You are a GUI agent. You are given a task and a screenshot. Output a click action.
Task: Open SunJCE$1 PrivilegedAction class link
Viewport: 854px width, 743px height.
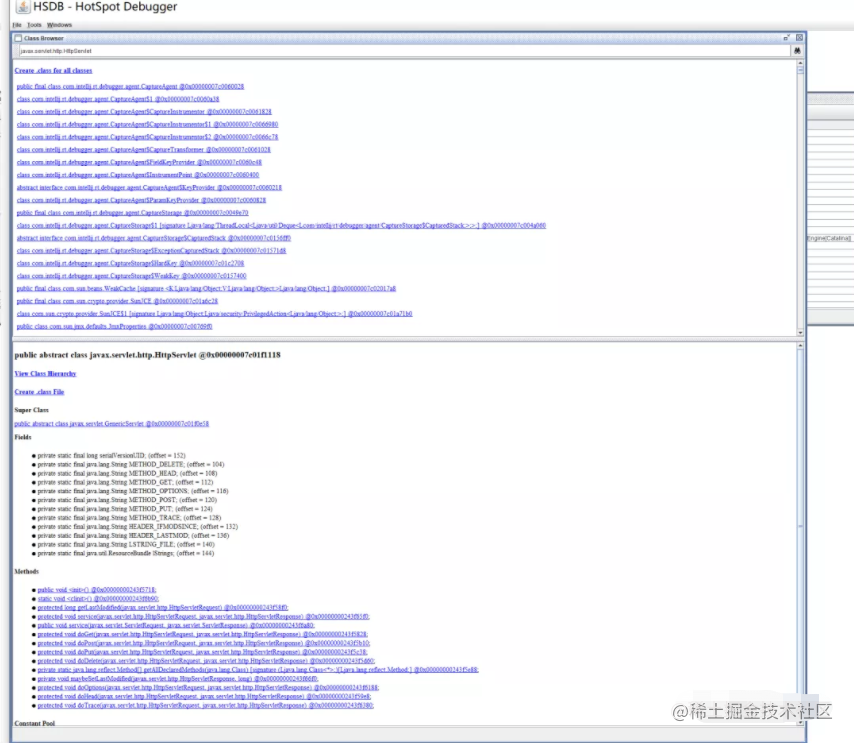click(214, 314)
